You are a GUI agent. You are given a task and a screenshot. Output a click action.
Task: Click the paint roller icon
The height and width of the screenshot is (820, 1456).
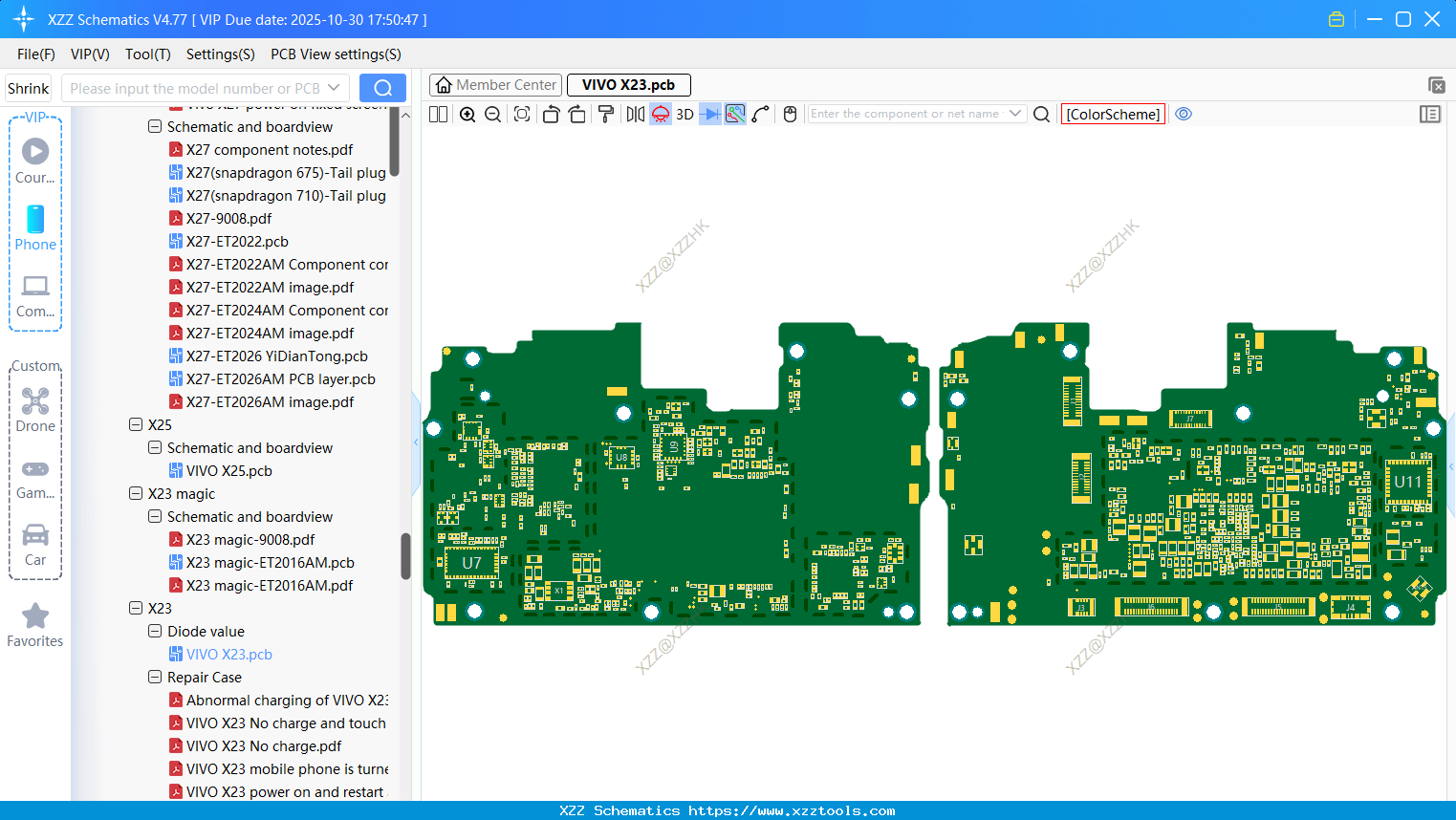(606, 115)
